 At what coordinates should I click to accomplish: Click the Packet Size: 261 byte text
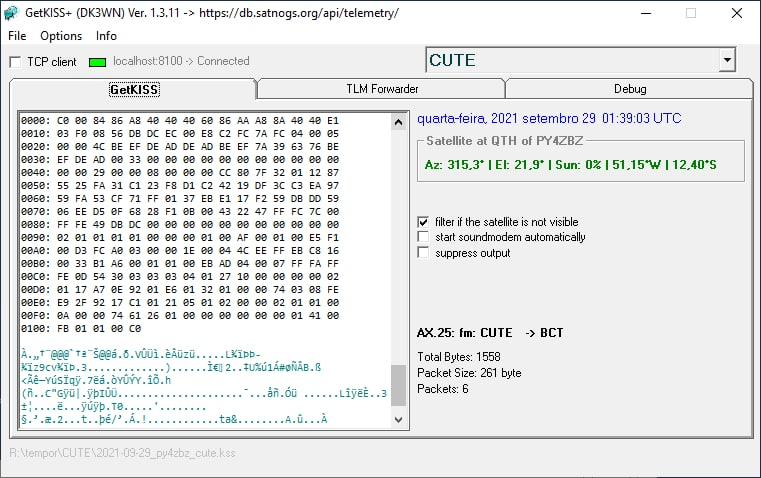click(x=469, y=373)
